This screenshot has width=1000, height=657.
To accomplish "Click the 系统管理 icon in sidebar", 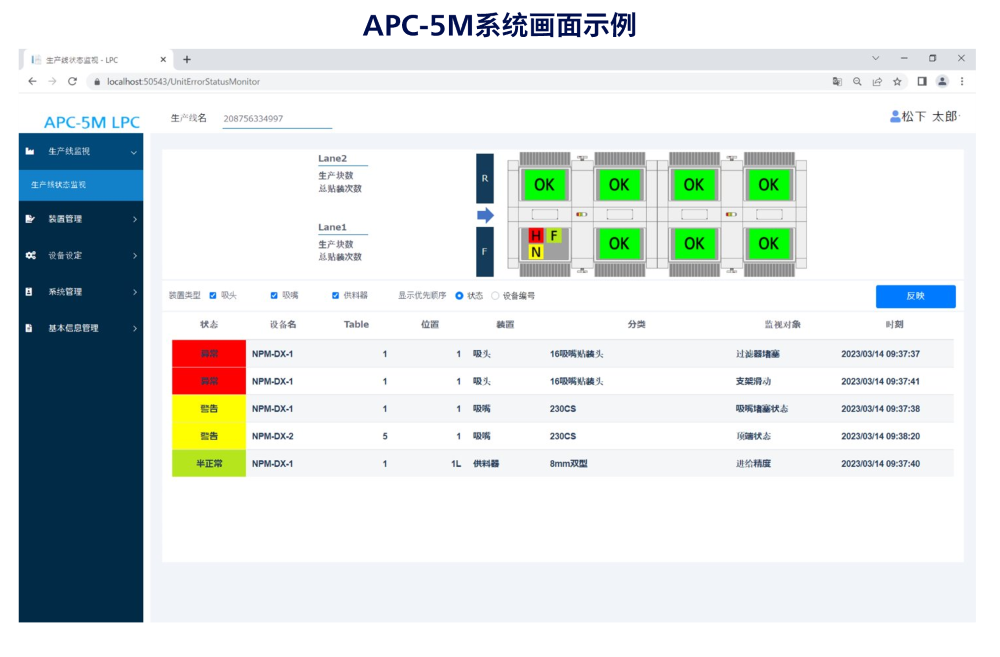I will pyautogui.click(x=30, y=292).
